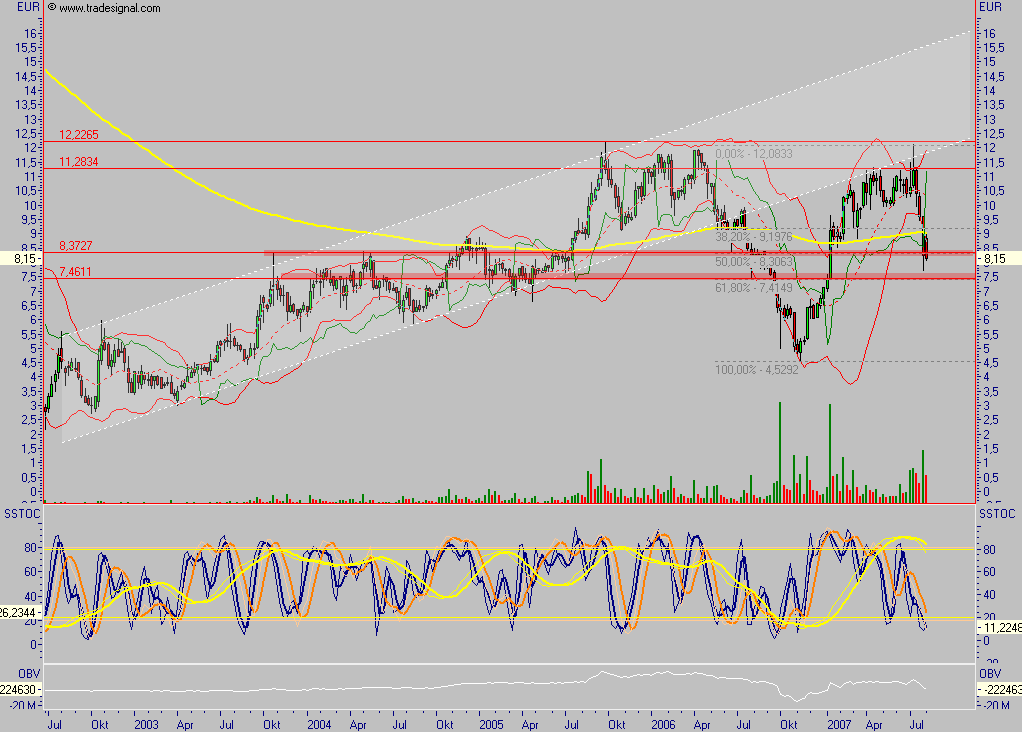The width and height of the screenshot is (1022, 732).
Task: Click the OBV value -222463 on right axis
Action: pos(999,689)
